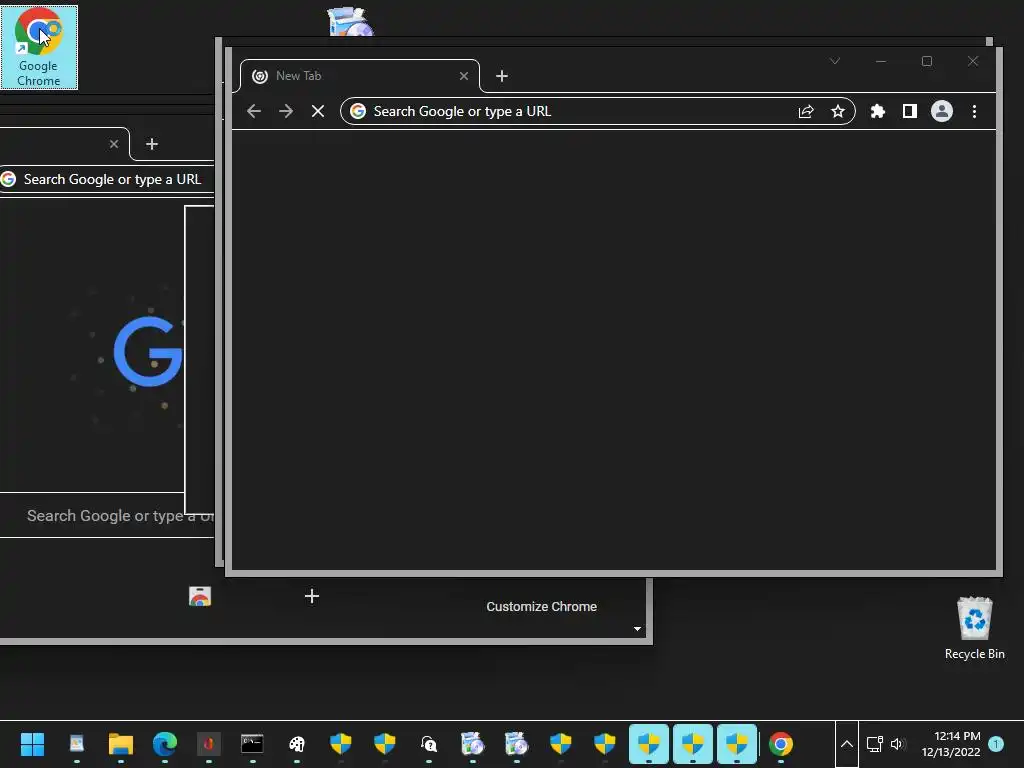Open the volume speaker tray icon

tap(898, 744)
